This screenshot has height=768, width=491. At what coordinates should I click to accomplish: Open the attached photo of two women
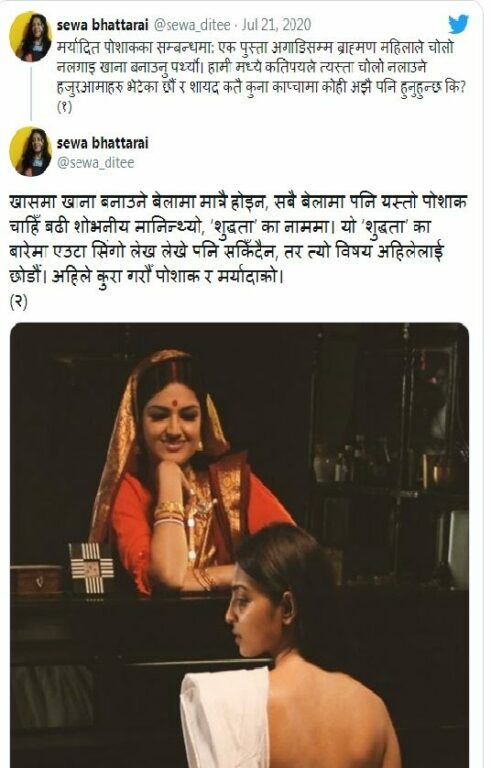(239, 545)
